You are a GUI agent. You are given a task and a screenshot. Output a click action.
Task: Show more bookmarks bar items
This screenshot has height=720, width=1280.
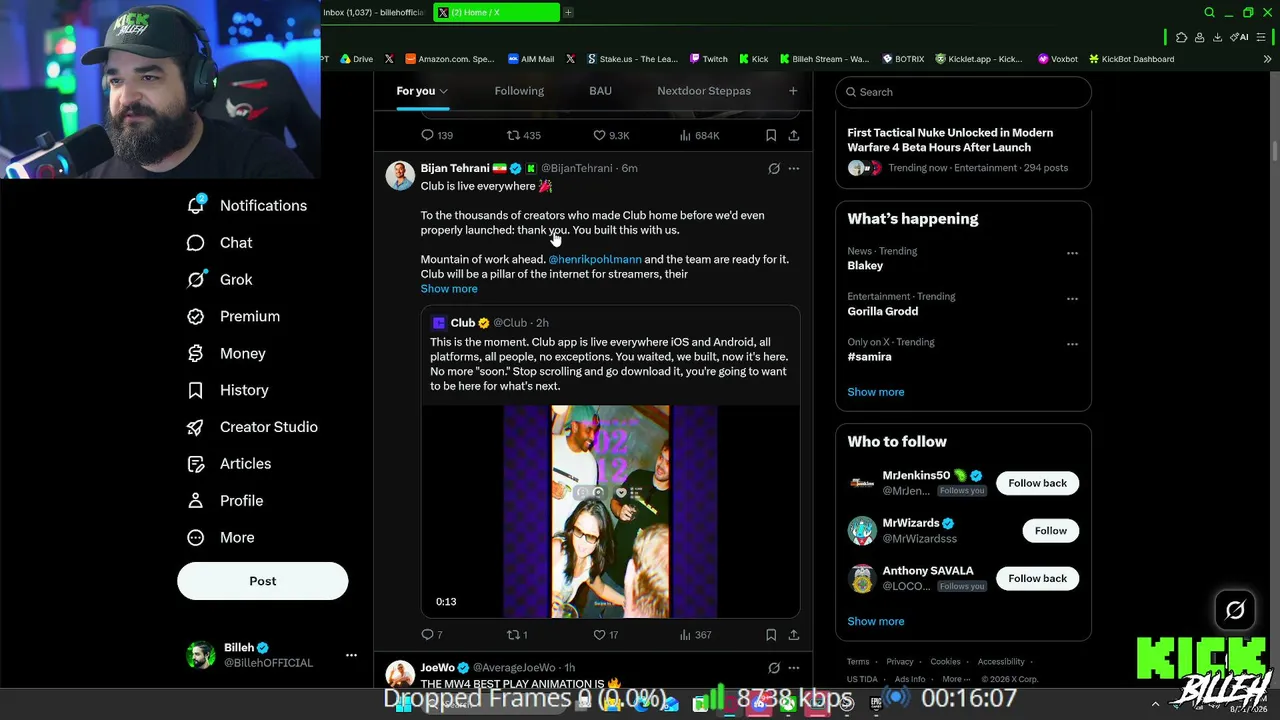[x=1268, y=59]
